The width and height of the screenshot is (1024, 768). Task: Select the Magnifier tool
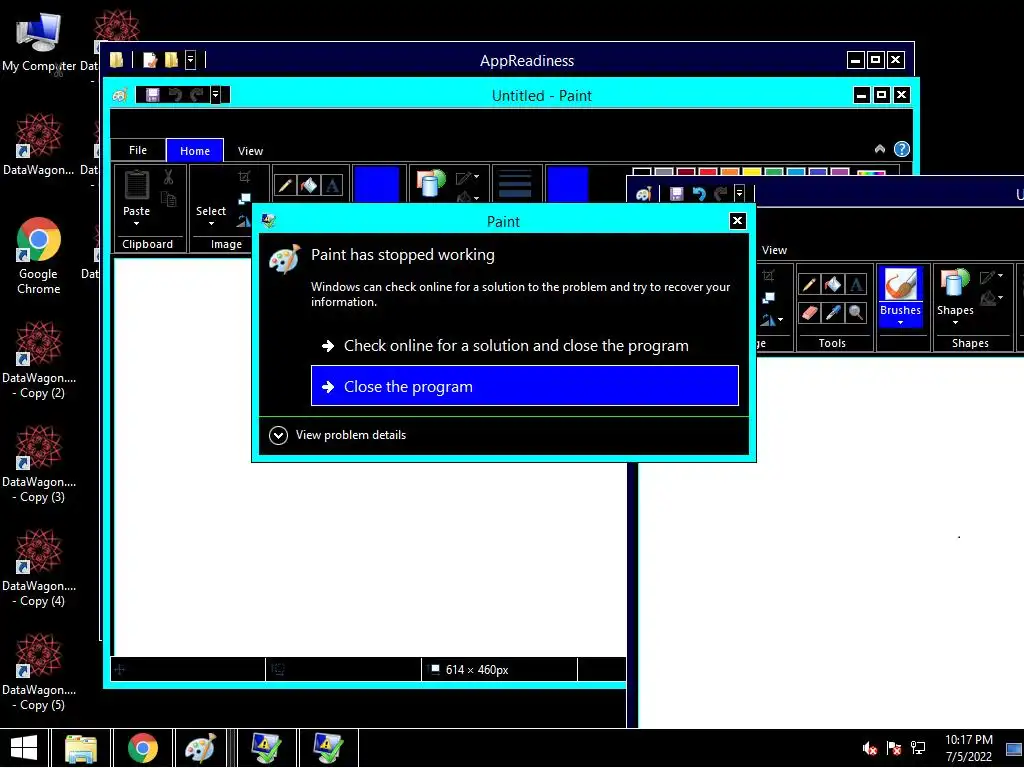tap(856, 313)
